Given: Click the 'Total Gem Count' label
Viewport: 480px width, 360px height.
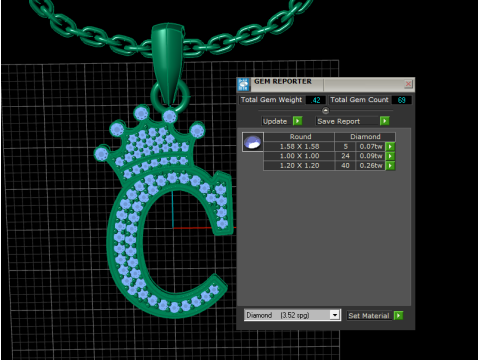Looking at the screenshot, I should 359,100.
